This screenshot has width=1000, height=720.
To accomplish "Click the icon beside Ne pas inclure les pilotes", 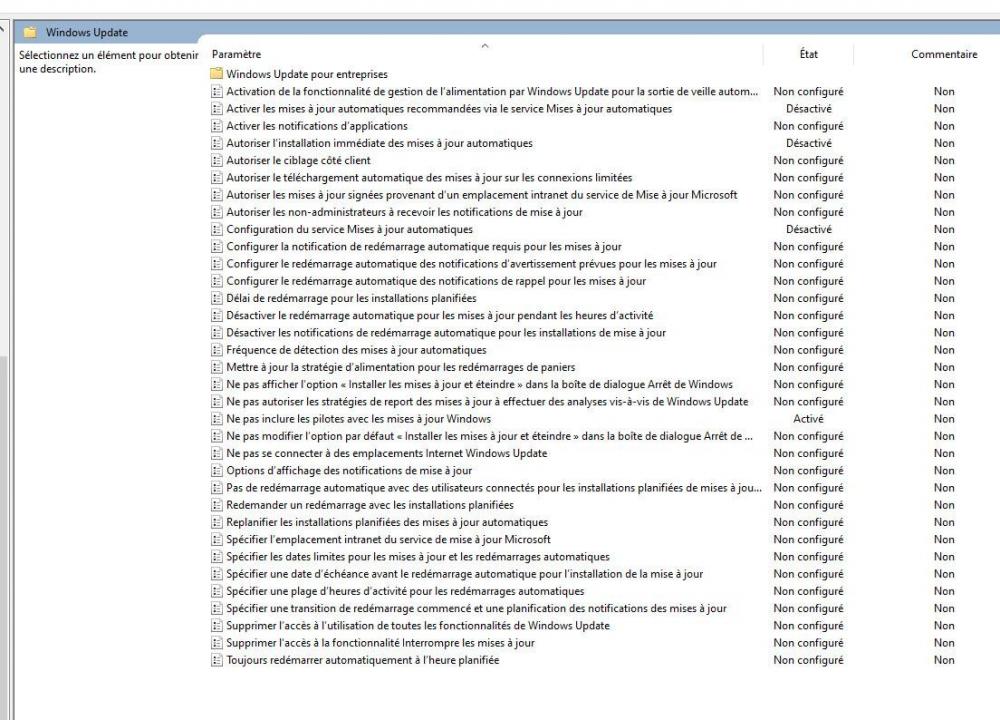I will coord(217,419).
